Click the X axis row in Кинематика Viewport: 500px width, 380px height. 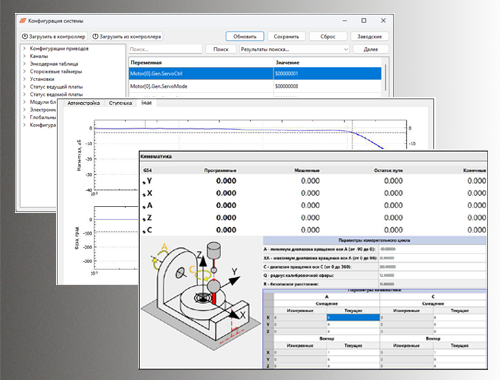[313, 193]
